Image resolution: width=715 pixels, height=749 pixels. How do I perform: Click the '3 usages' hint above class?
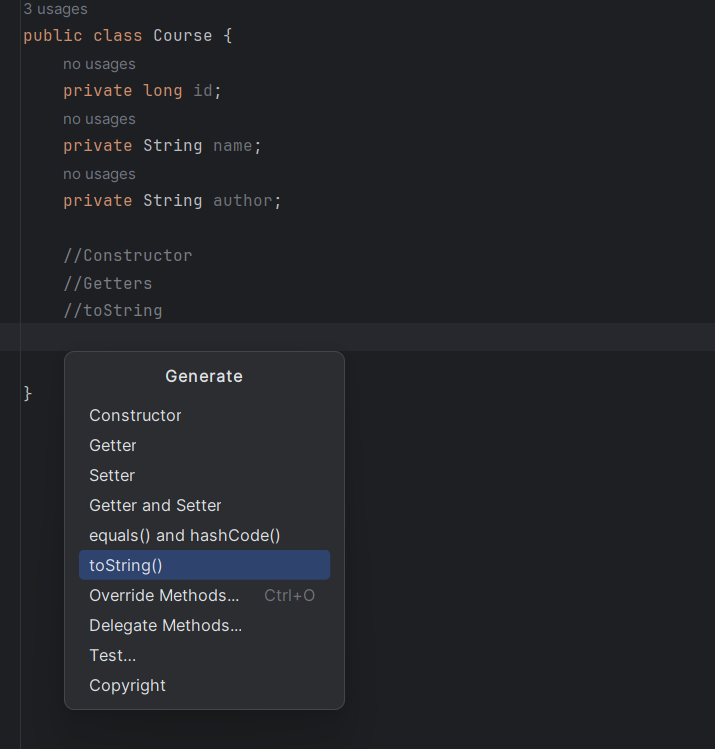click(x=55, y=9)
